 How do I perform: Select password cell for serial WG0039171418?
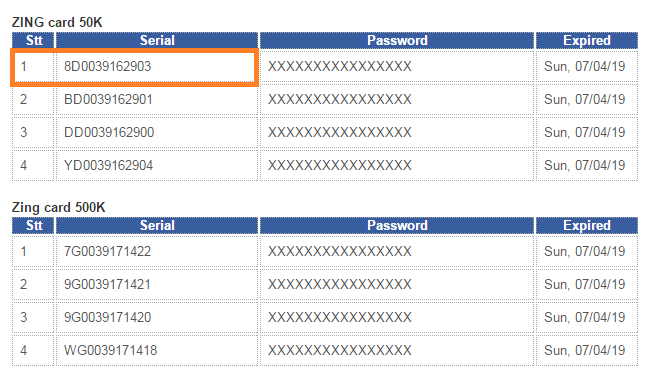397,350
